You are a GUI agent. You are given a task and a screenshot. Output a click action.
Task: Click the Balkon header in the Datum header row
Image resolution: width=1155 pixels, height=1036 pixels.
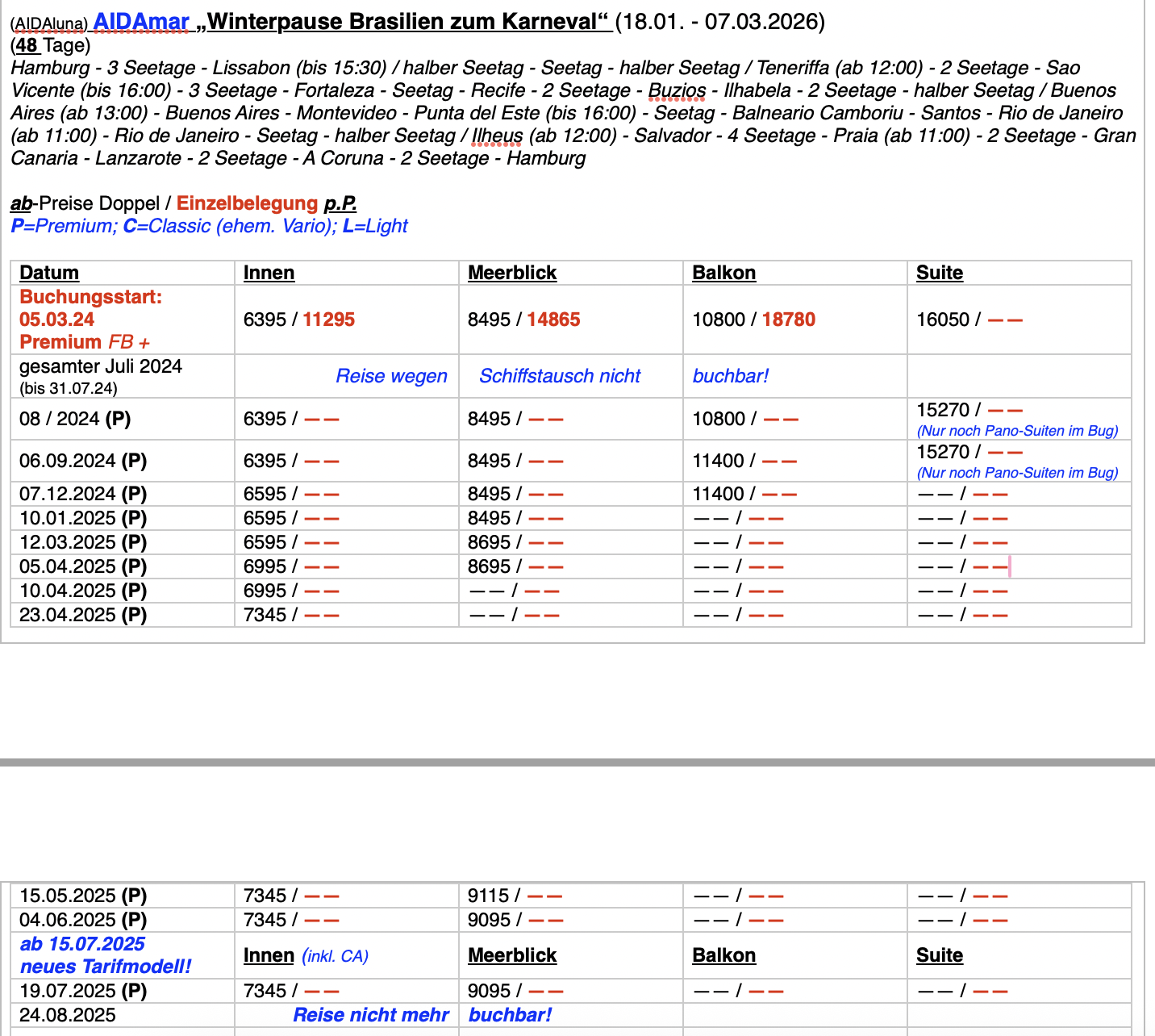(x=724, y=273)
